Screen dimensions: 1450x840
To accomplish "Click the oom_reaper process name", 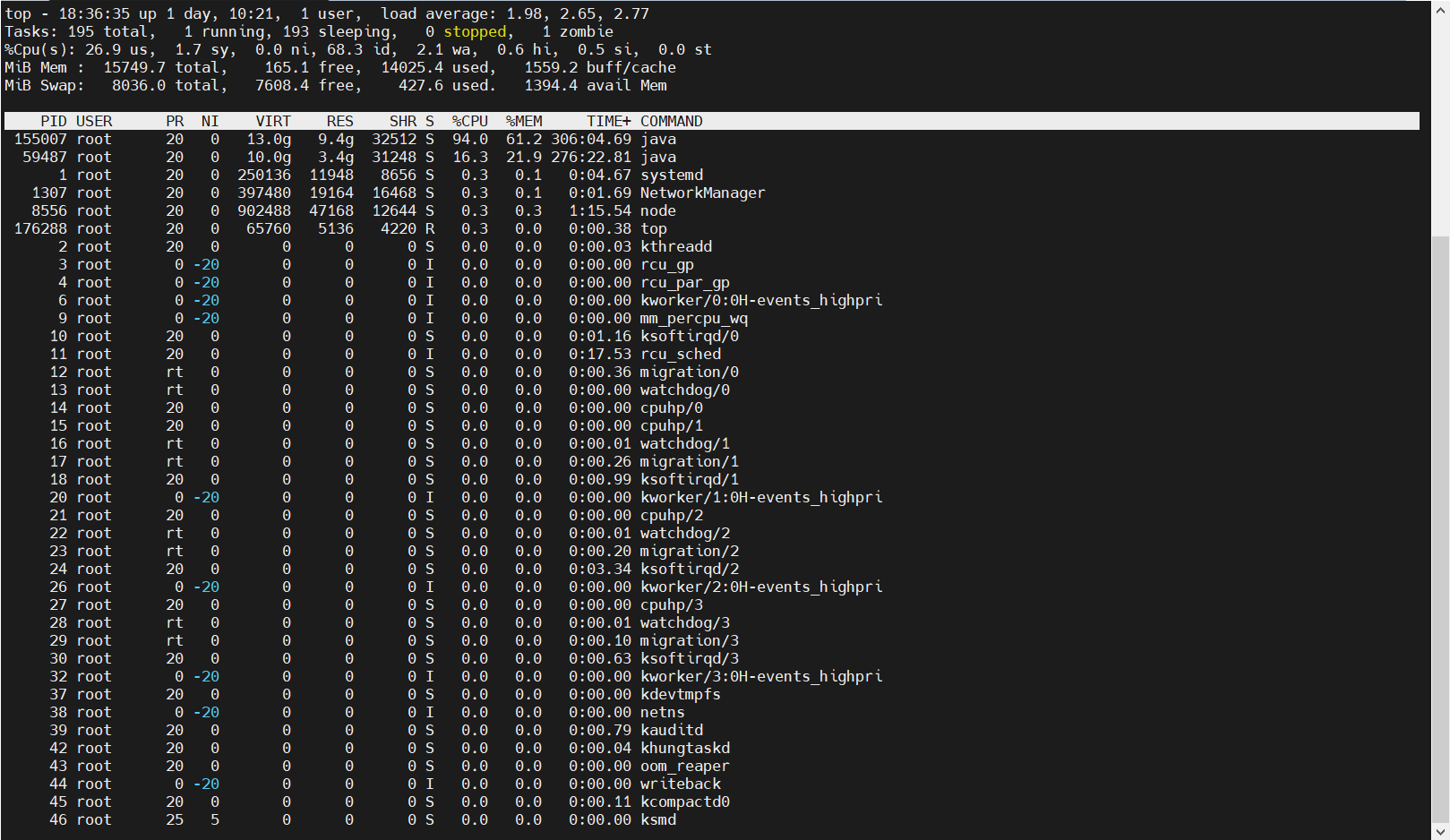I will [x=685, y=766].
